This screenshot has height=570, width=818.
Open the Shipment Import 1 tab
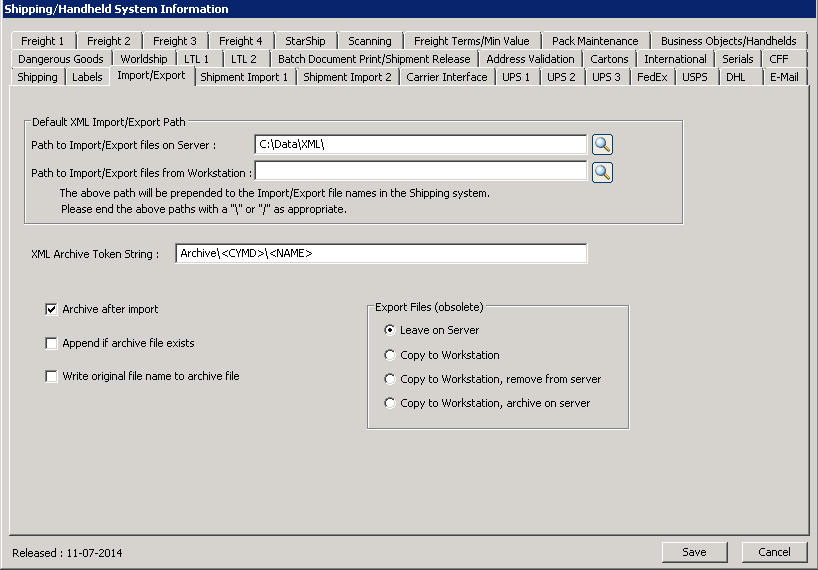pyautogui.click(x=244, y=77)
